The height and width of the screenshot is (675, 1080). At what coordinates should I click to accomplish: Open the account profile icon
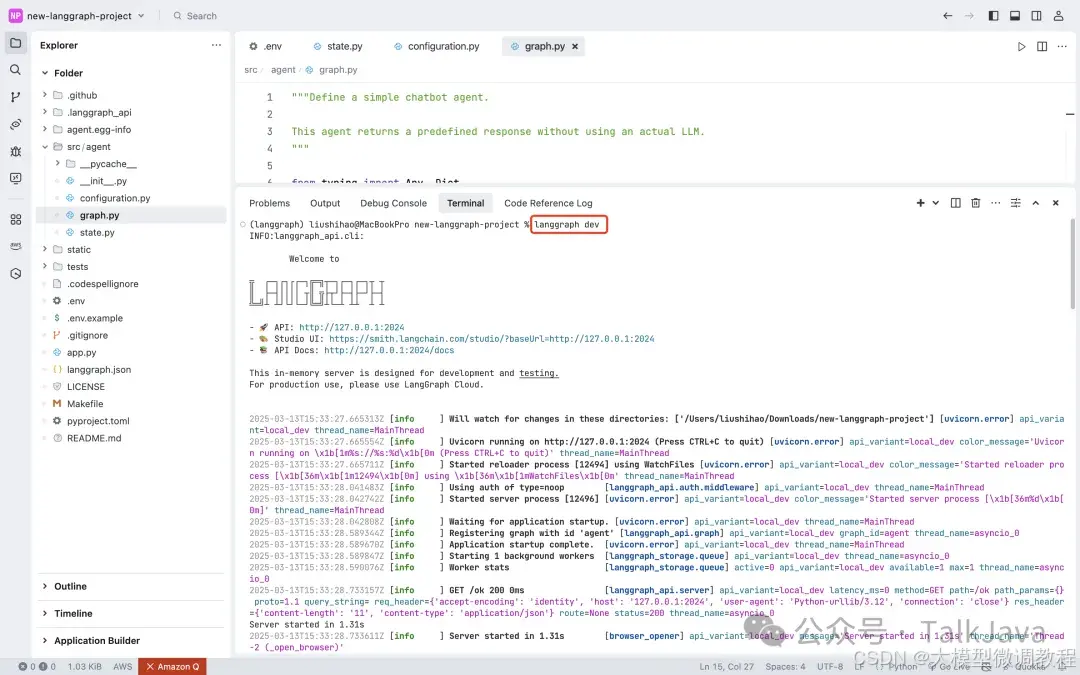tap(1058, 15)
